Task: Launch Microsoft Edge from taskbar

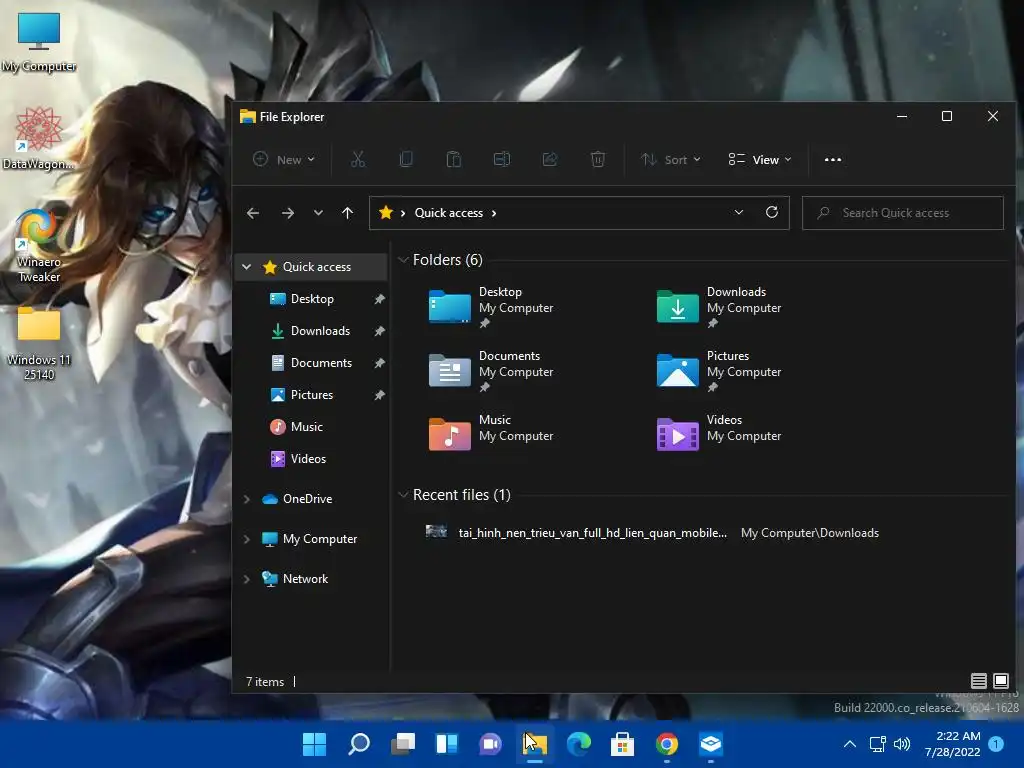Action: point(579,743)
